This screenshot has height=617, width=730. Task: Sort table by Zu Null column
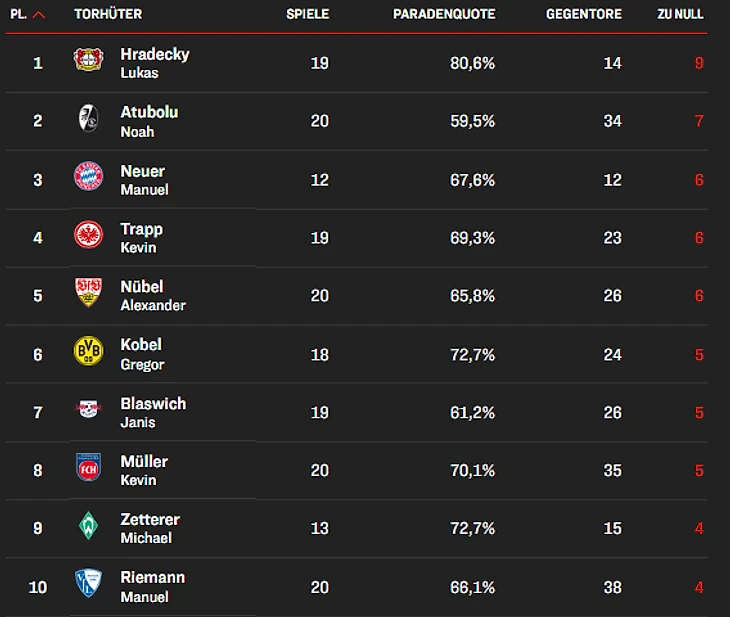click(x=681, y=15)
